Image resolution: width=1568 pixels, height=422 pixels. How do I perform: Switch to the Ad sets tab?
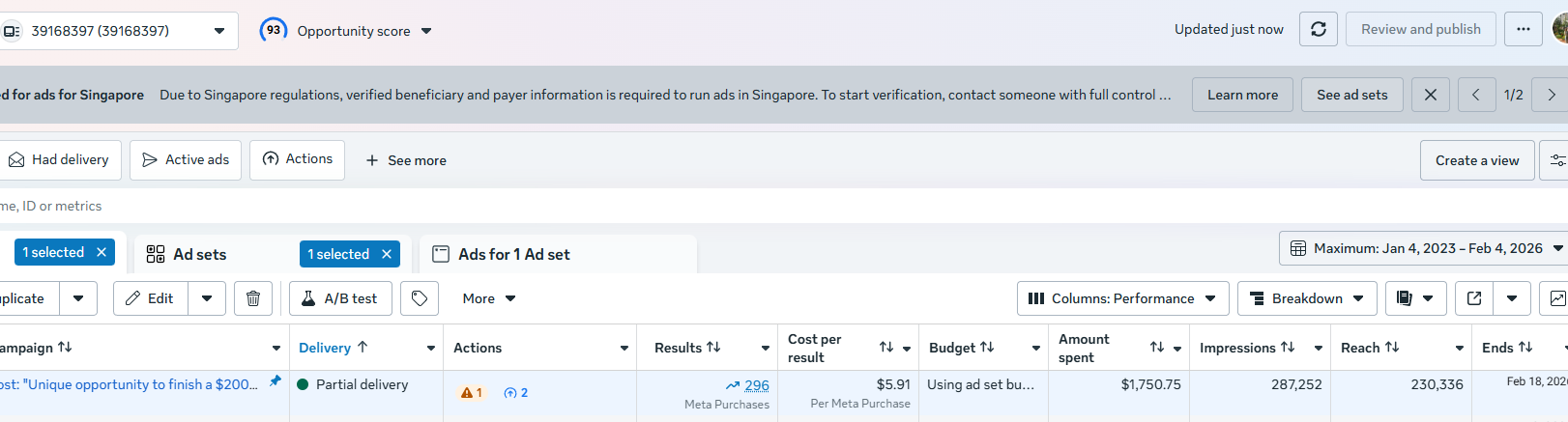pyautogui.click(x=200, y=254)
